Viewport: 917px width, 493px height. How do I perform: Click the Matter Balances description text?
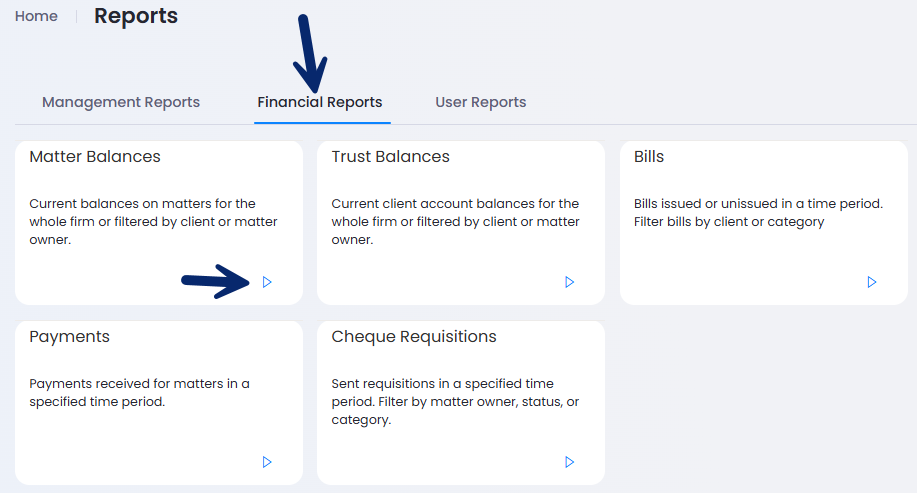153,222
